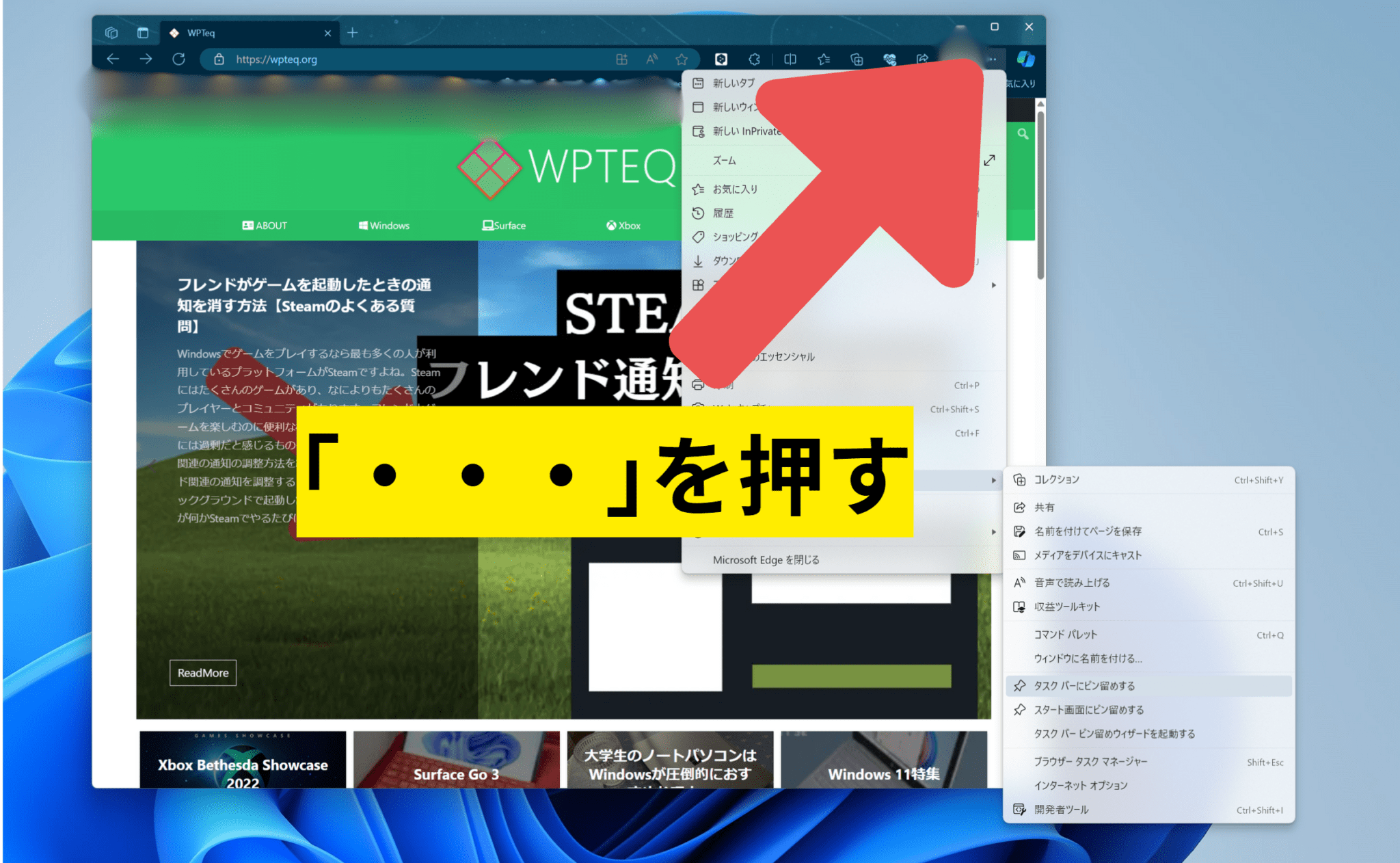The image size is (1400, 863).
Task: Refresh the page with reload icon
Action: [x=179, y=59]
